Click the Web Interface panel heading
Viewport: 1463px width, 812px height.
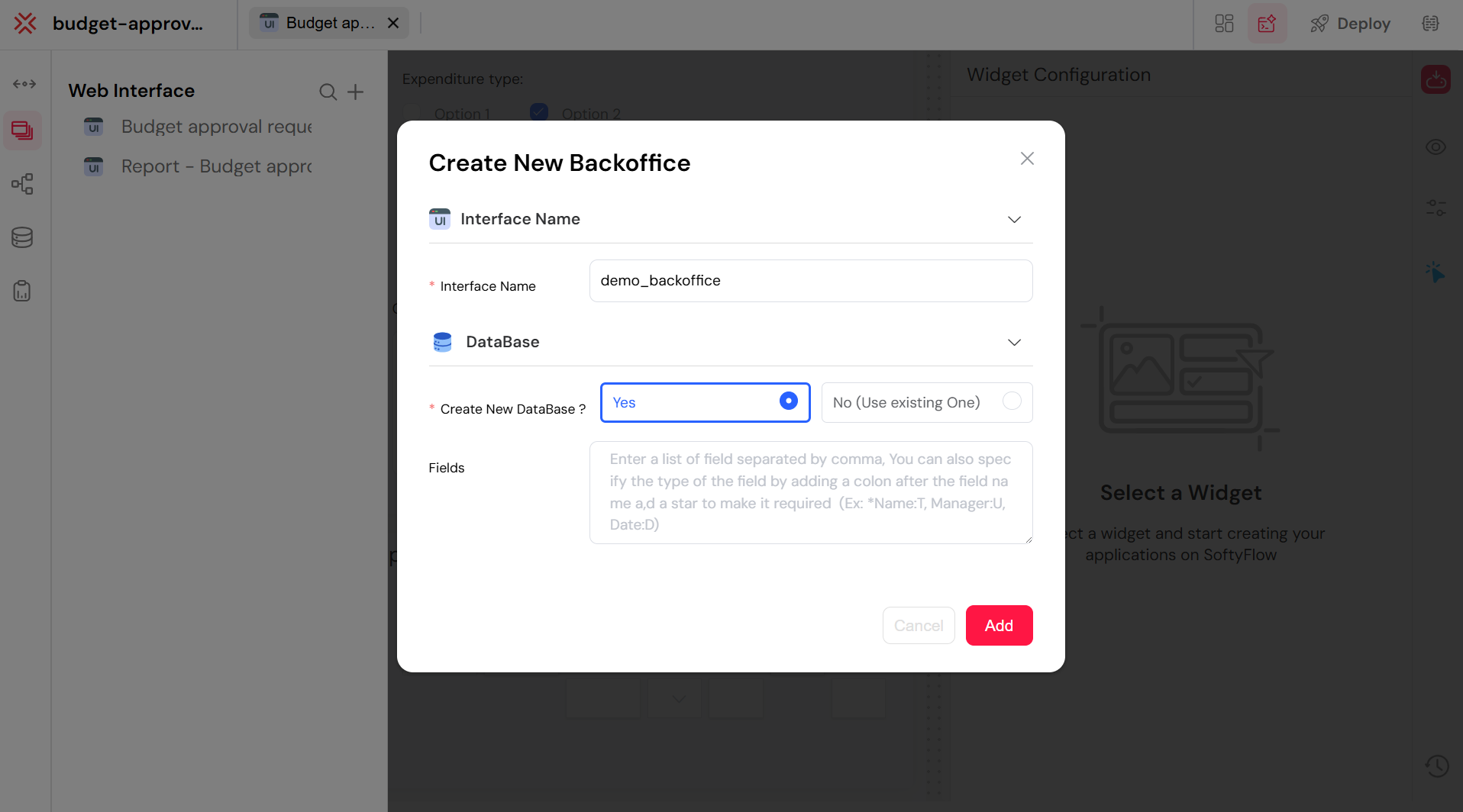pyautogui.click(x=131, y=91)
